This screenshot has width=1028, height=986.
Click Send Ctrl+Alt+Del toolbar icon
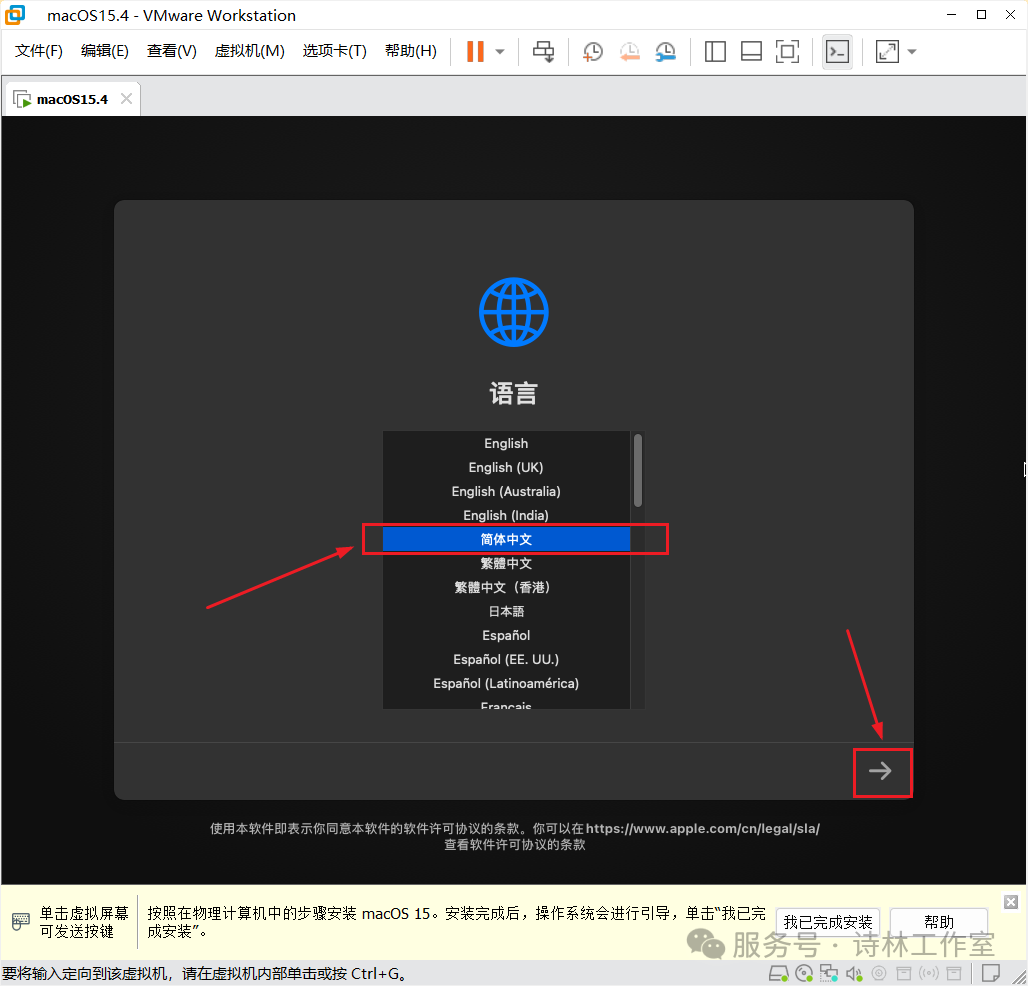tap(544, 52)
